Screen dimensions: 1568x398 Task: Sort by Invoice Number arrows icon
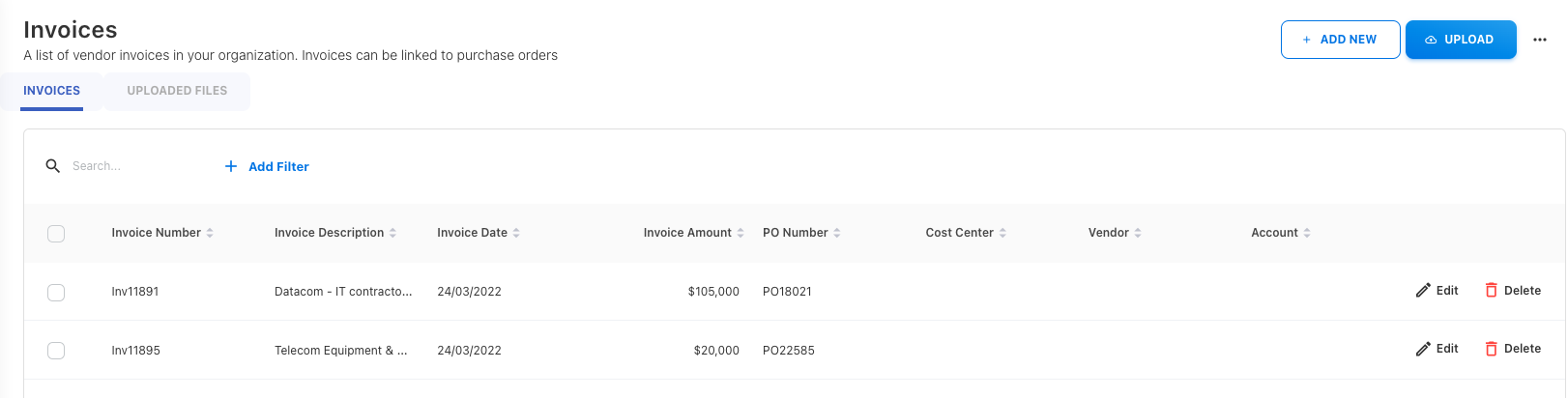210,233
